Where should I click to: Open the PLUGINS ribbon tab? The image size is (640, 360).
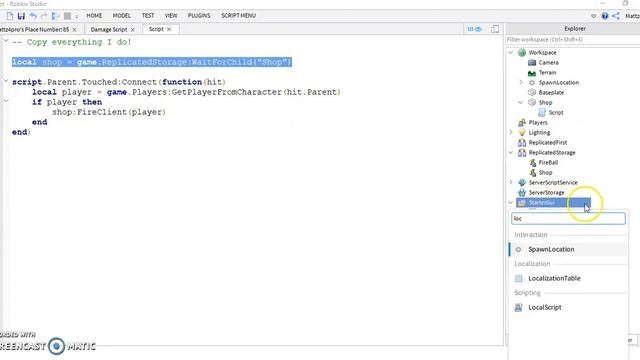(199, 16)
